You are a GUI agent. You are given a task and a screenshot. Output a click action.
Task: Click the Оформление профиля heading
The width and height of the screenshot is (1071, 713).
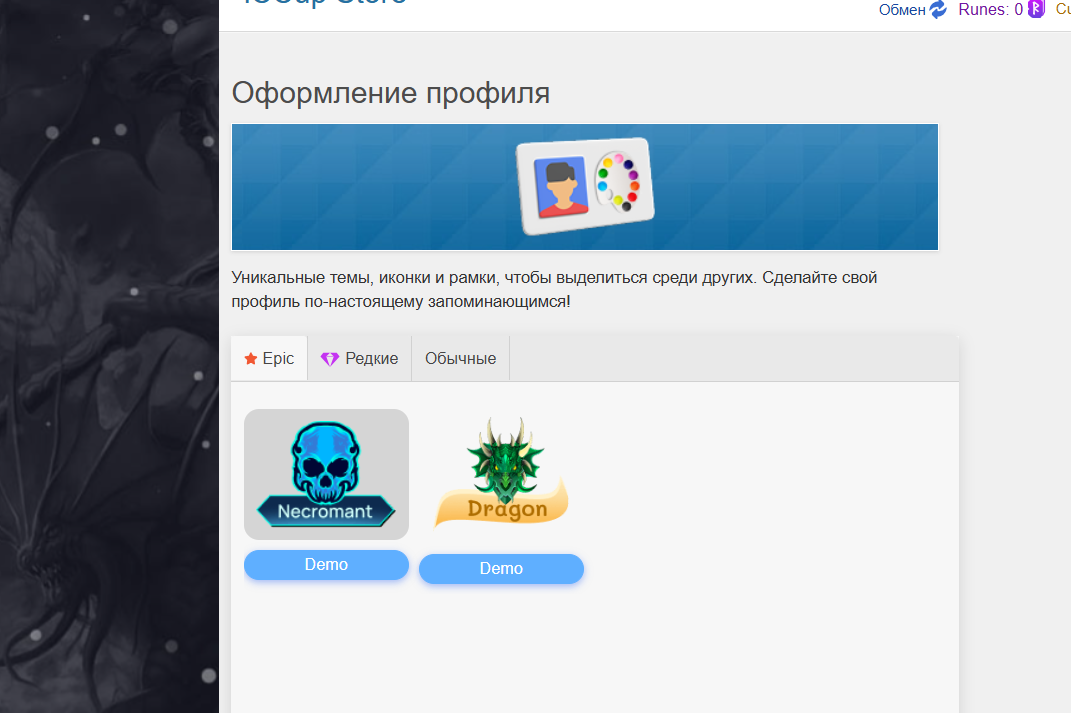coord(391,93)
